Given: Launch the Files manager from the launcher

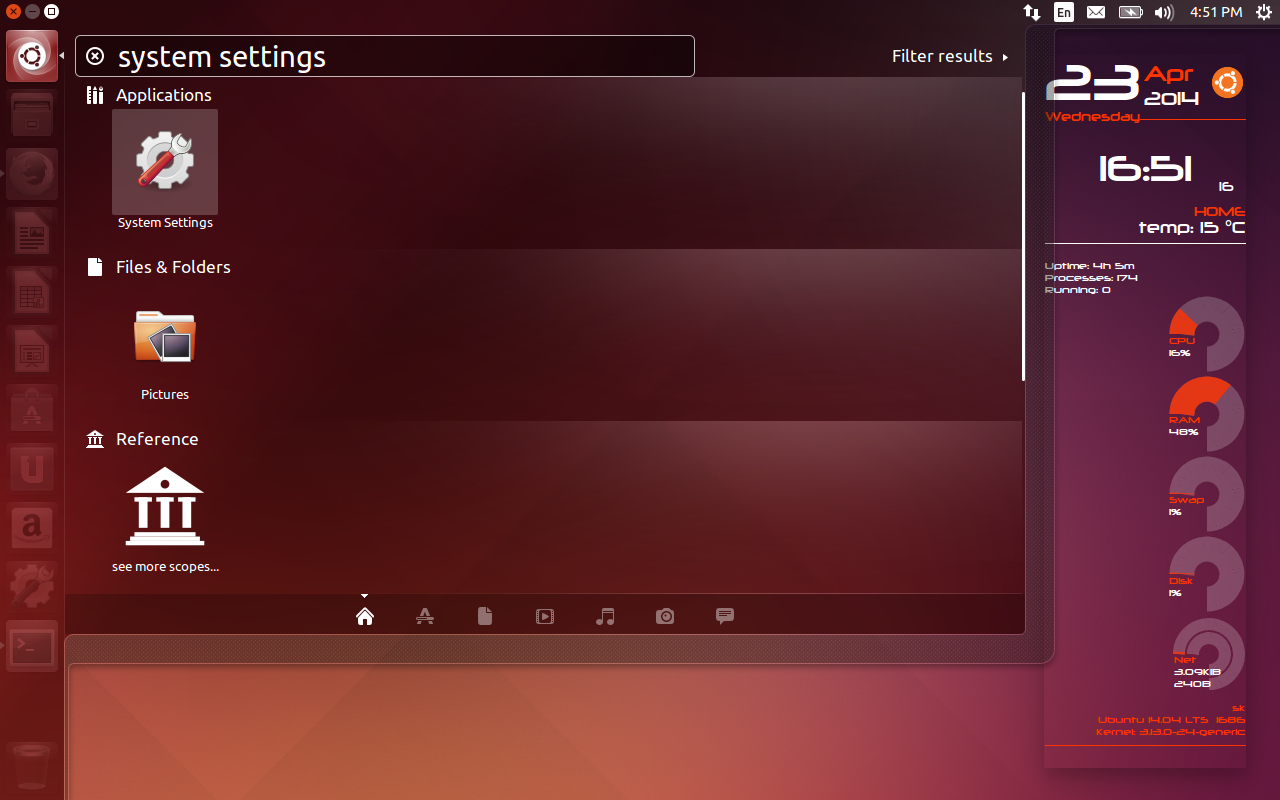Looking at the screenshot, I should (32, 115).
